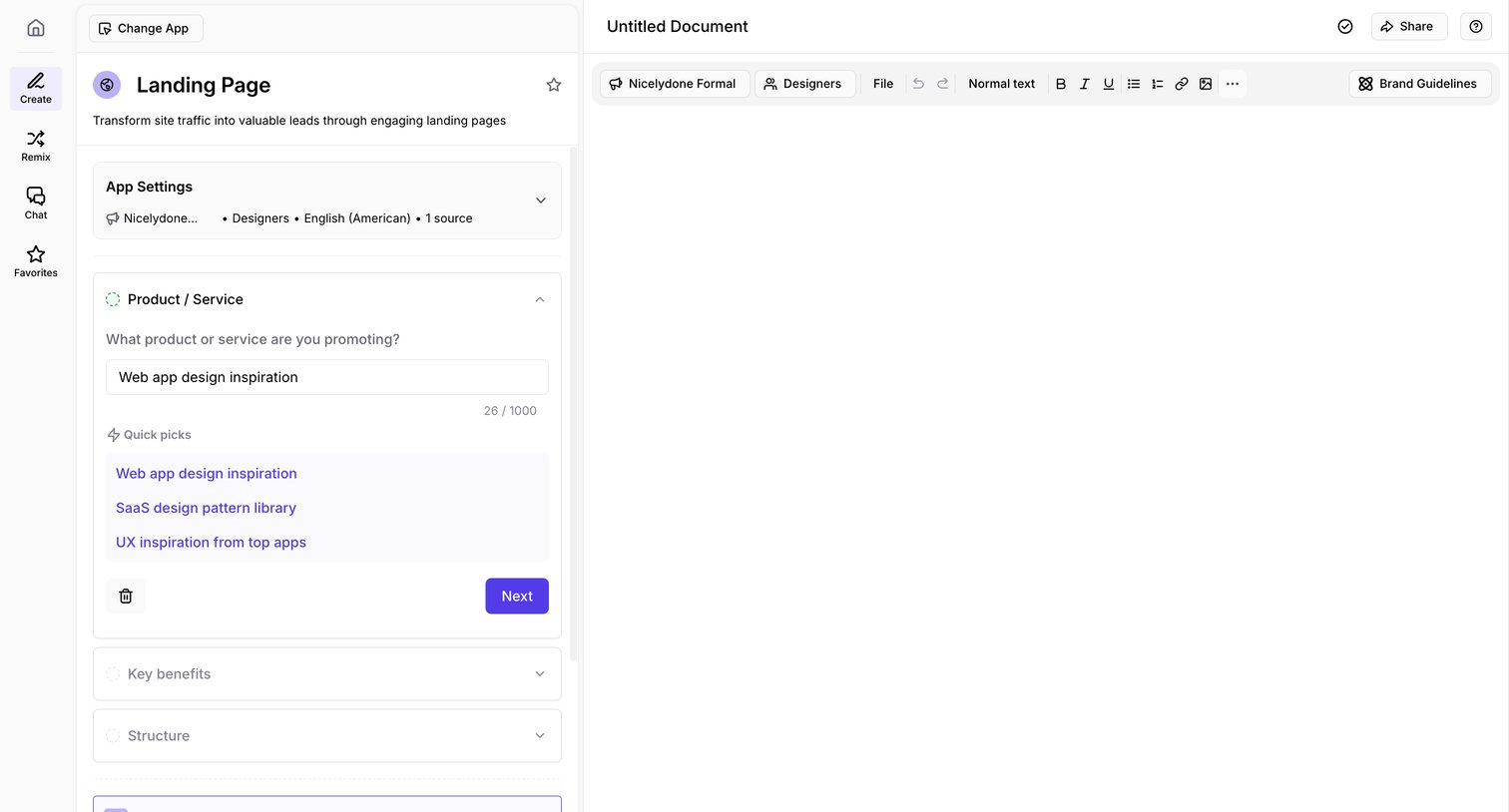Expand the App Settings panel chevron
The height and width of the screenshot is (812, 1509).
541,201
